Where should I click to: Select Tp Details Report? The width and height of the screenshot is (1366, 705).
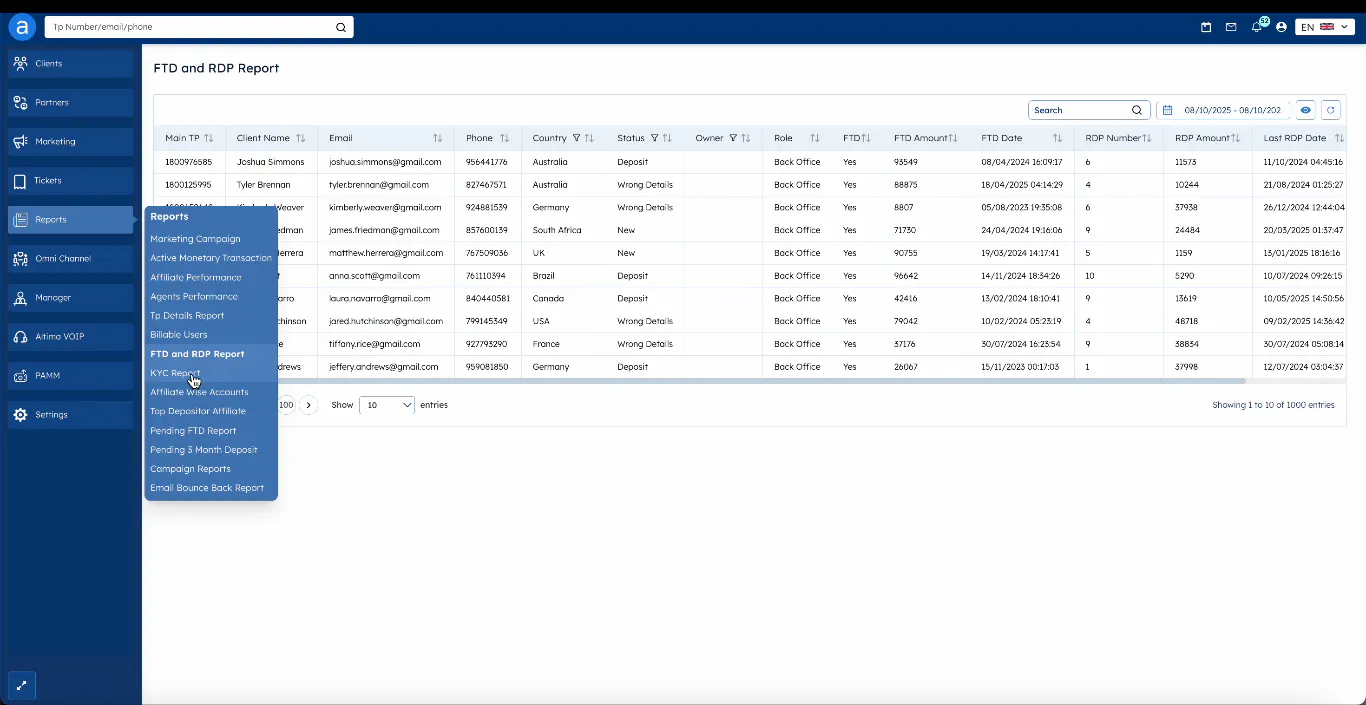tap(187, 315)
